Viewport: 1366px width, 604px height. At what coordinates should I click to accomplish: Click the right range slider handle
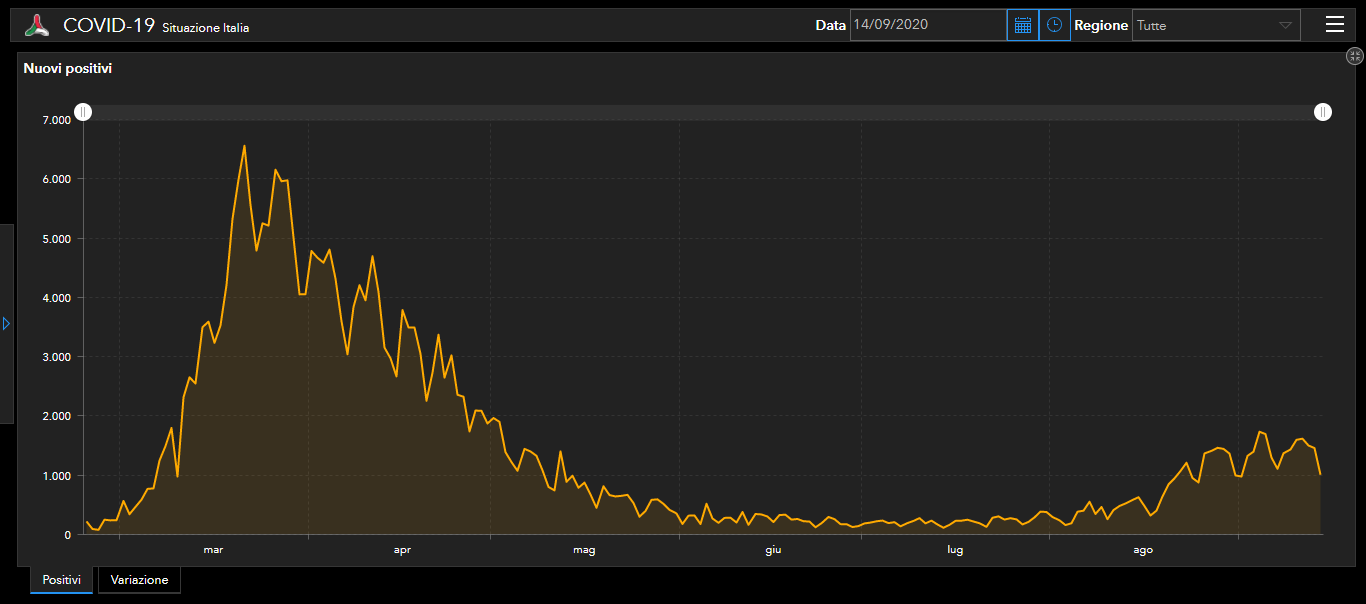pos(1323,112)
